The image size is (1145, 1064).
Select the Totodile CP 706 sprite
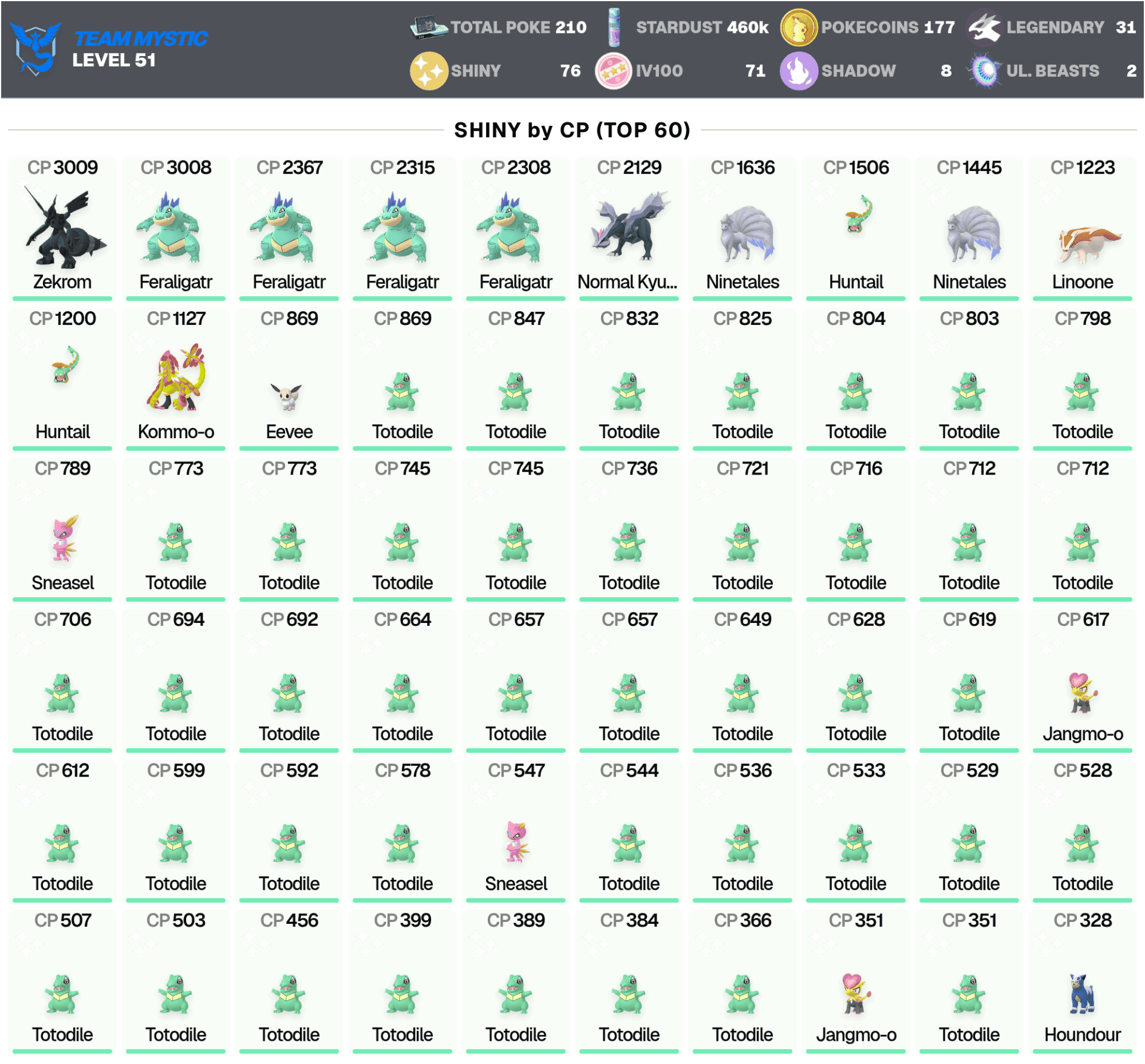coord(62,693)
